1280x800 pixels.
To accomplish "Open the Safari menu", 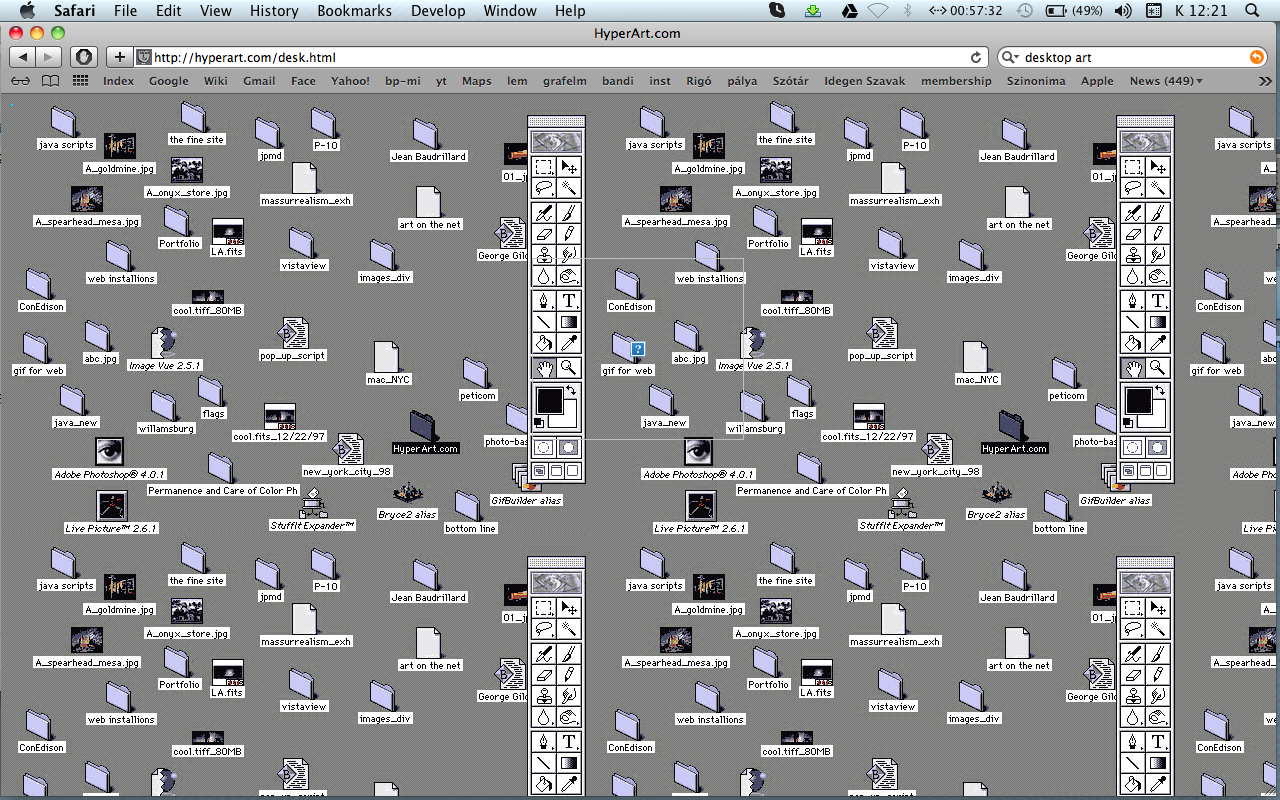I will [x=75, y=11].
